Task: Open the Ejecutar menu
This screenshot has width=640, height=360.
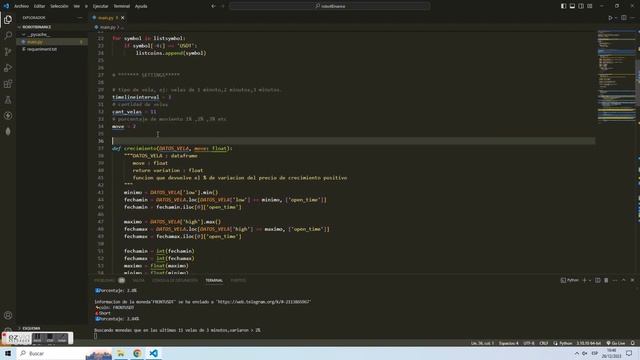Action: (x=100, y=6)
